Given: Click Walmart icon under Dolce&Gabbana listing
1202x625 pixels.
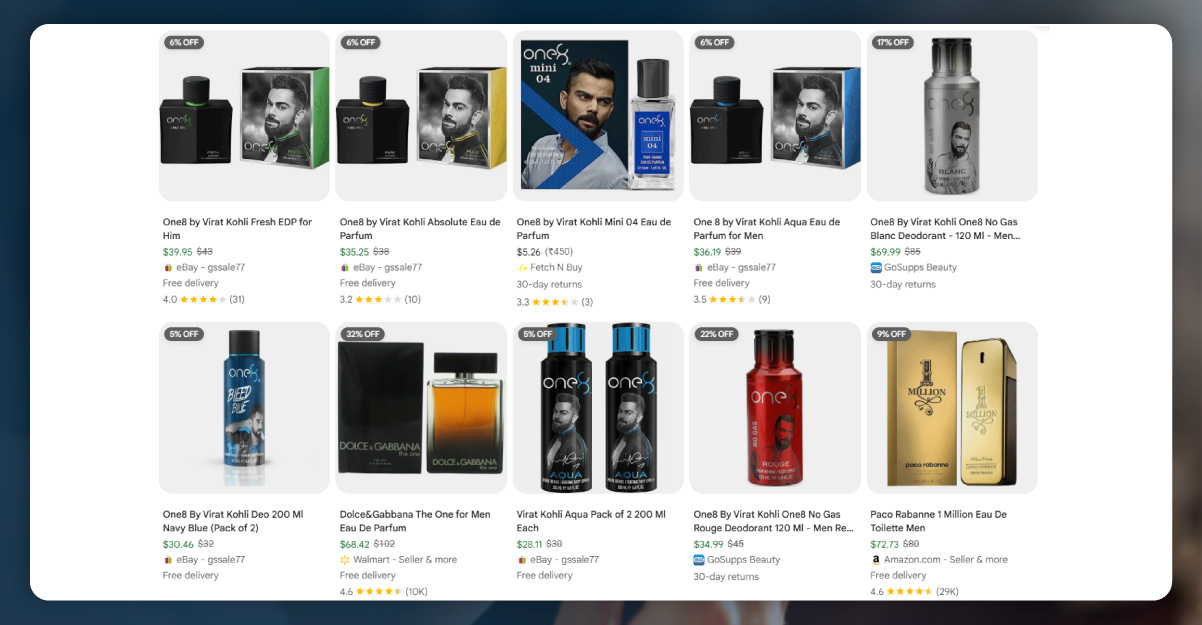Looking at the screenshot, I should click(x=345, y=560).
